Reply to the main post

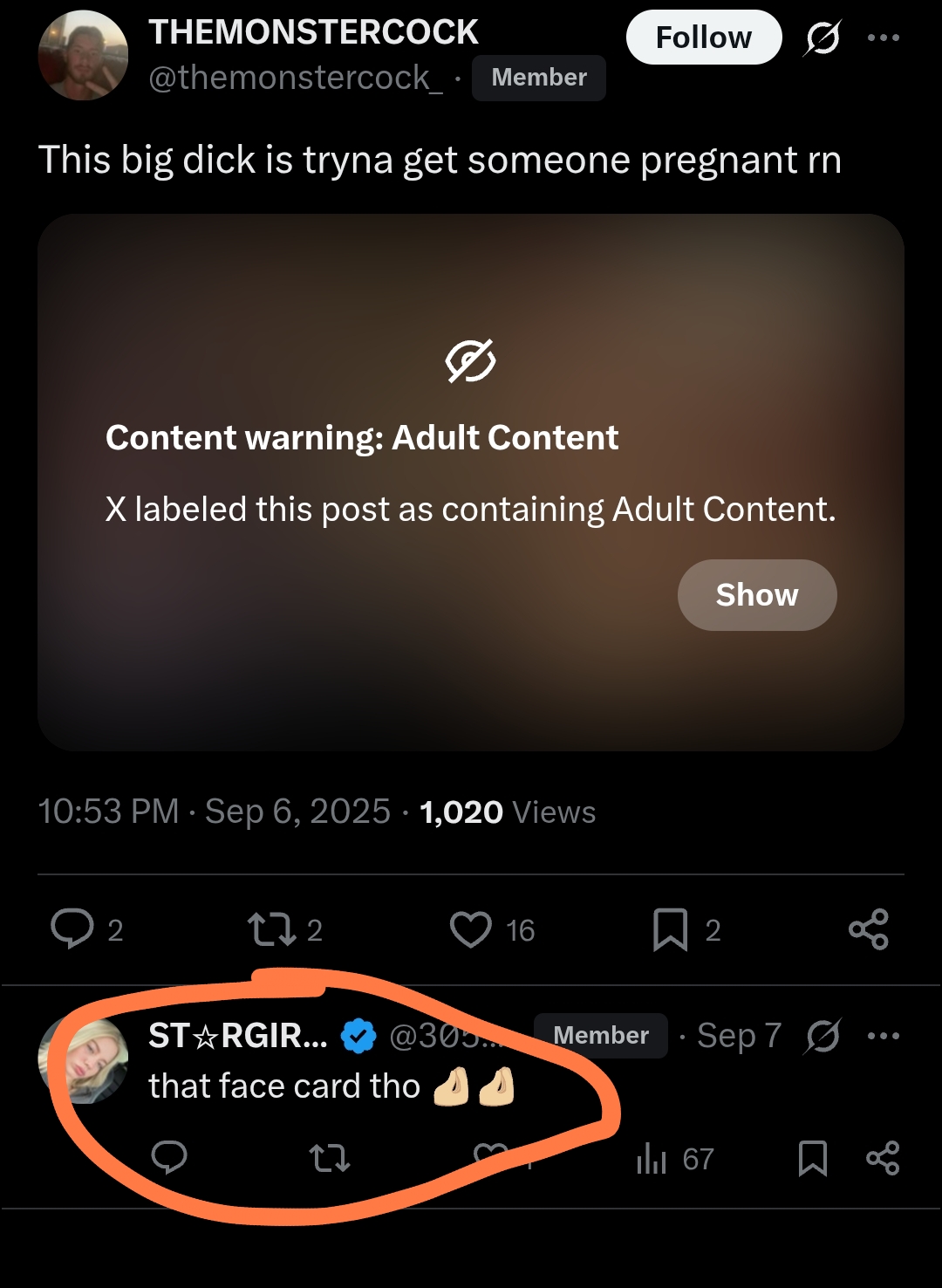click(72, 929)
